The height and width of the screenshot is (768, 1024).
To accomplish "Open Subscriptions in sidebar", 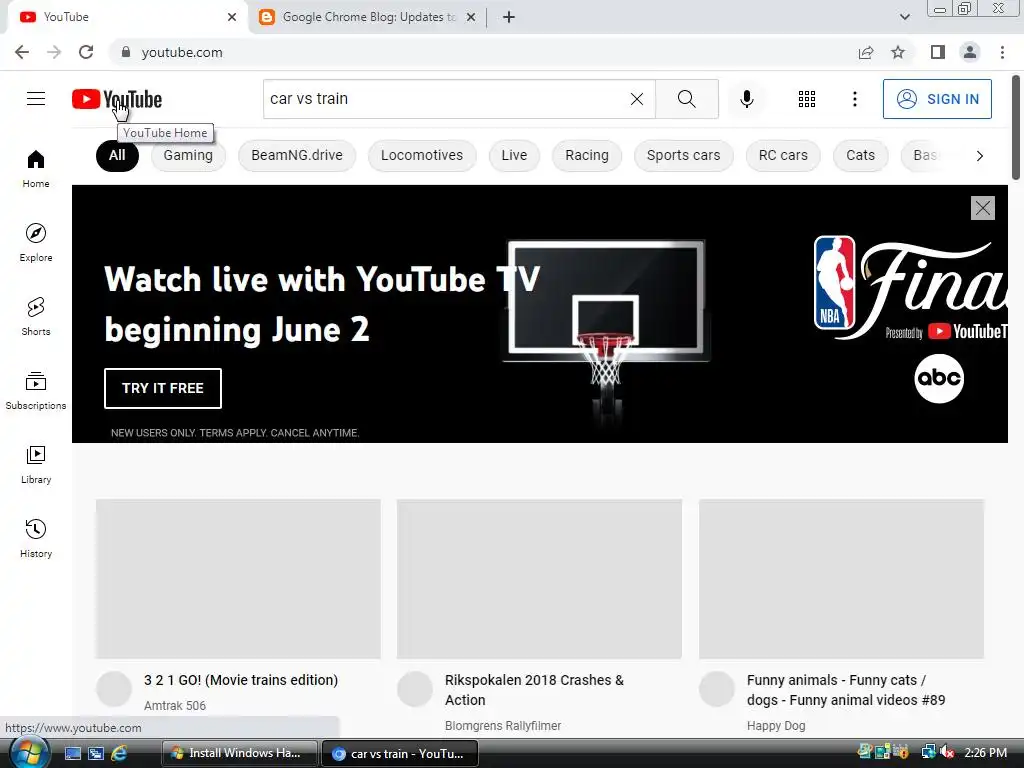I will coord(36,391).
